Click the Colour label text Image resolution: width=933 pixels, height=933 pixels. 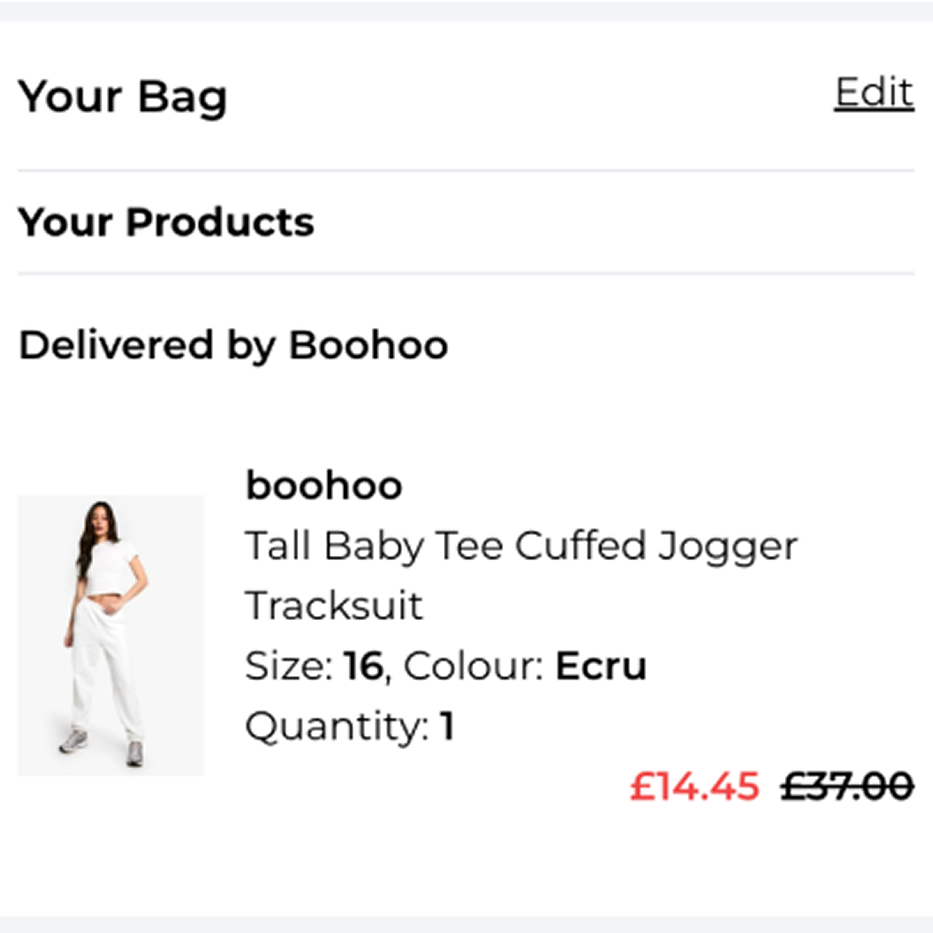pyautogui.click(x=474, y=666)
